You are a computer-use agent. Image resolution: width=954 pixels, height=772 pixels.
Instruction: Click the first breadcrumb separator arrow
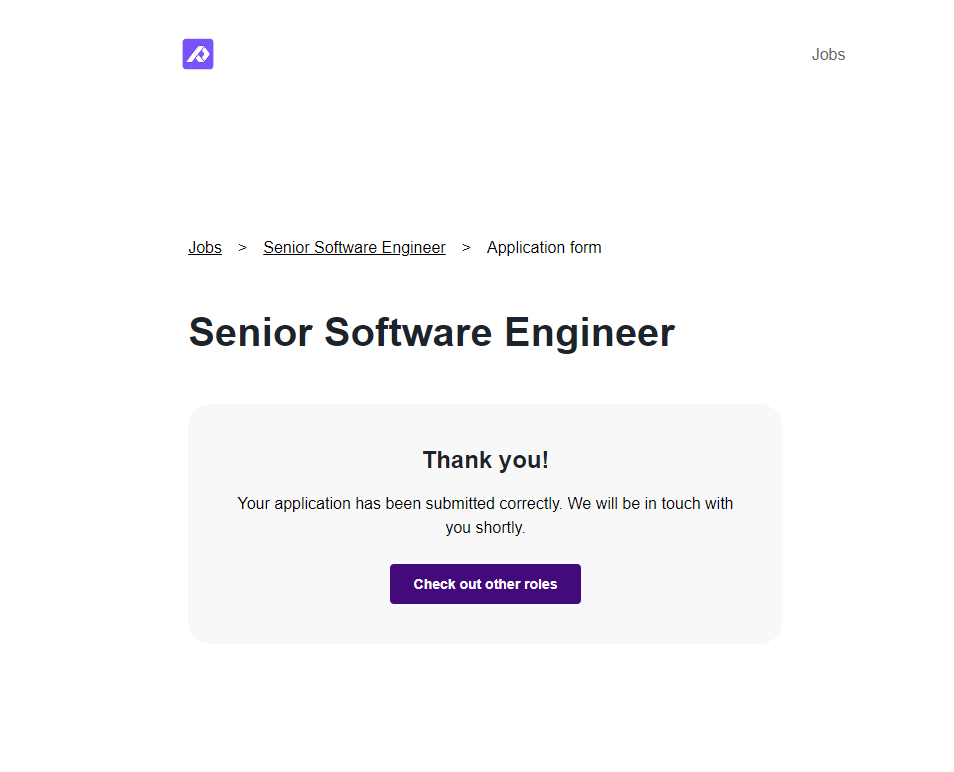coord(242,248)
